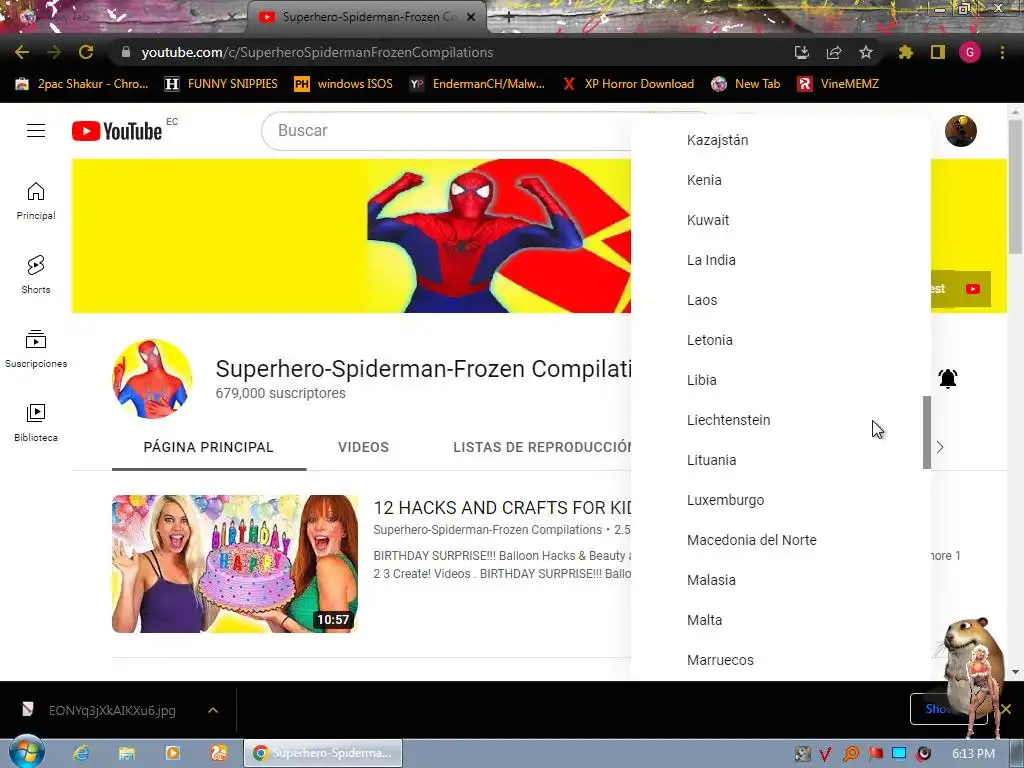Open the Chrome profile avatar G
This screenshot has width=1024, height=768.
(x=970, y=52)
